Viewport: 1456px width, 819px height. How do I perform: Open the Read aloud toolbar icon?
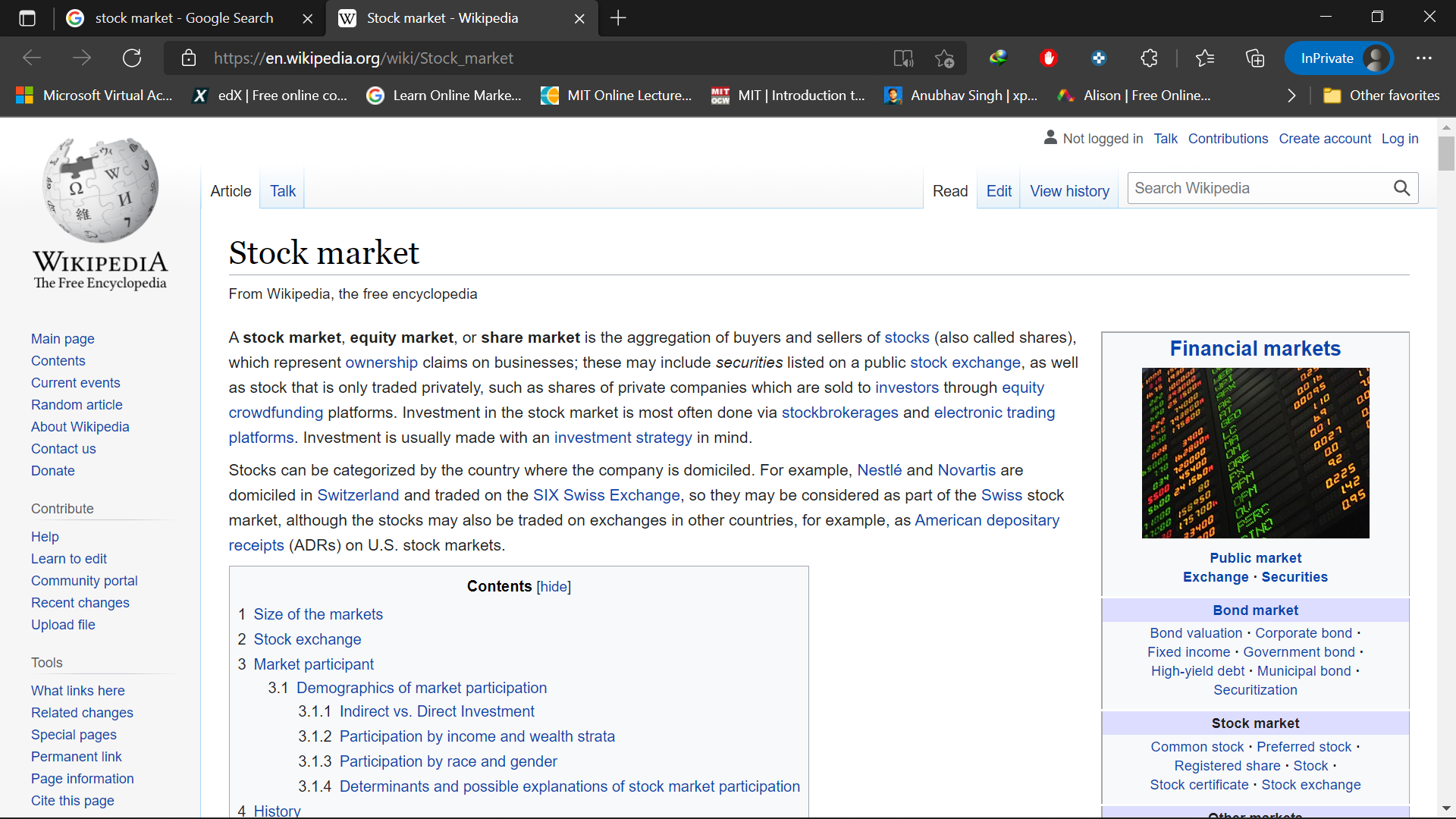(903, 58)
